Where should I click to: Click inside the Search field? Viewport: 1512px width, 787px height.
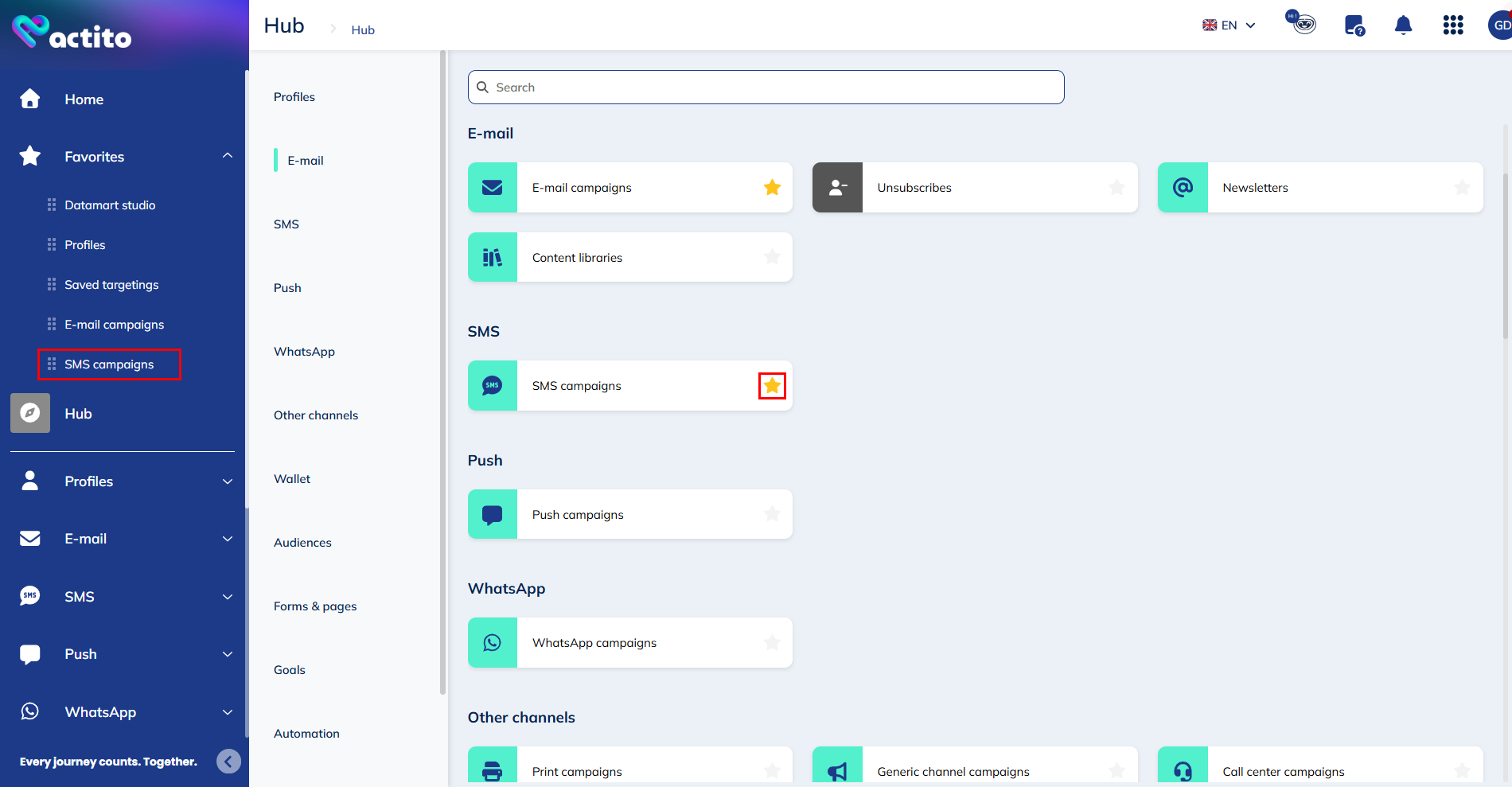pyautogui.click(x=764, y=87)
